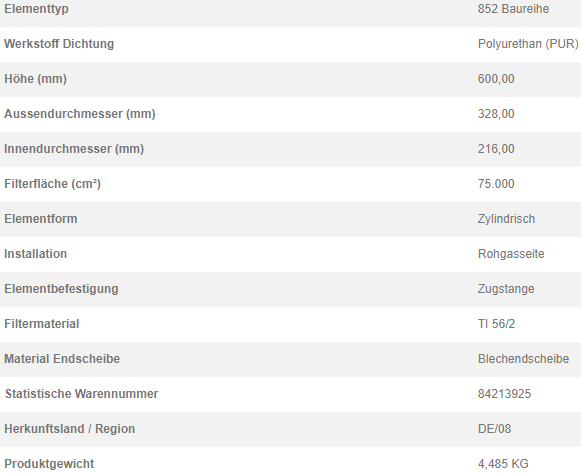
Task: Click the Zugstange fastening value
Action: tap(506, 289)
